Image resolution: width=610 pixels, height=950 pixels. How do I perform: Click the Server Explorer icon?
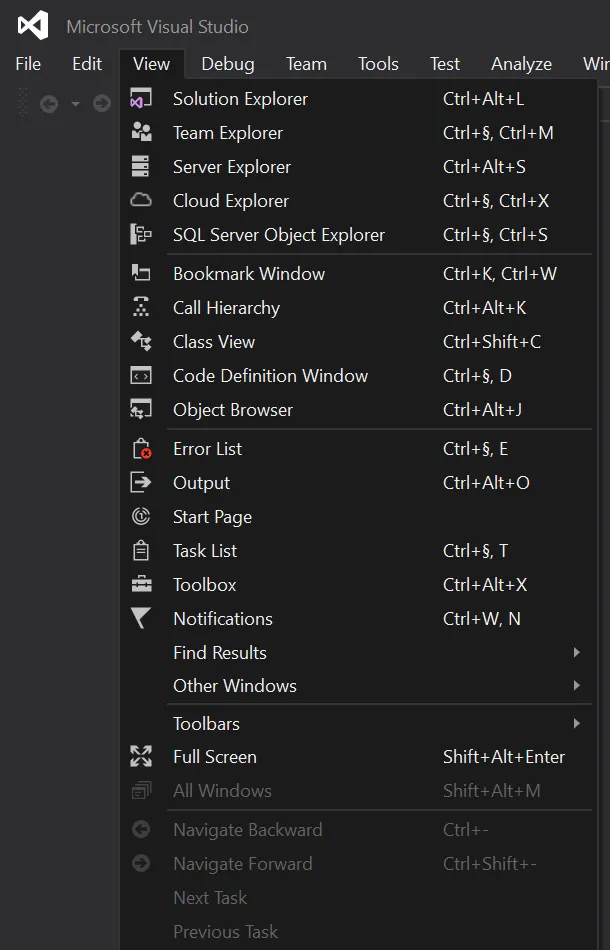click(x=141, y=167)
